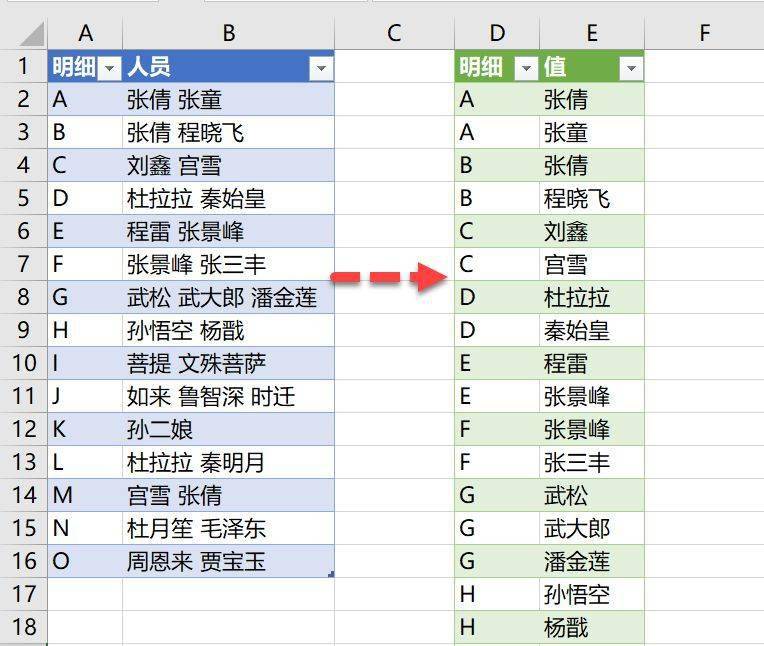Image resolution: width=764 pixels, height=646 pixels.
Task: Open the 明细 filter dropdown in column A
Action: [x=109, y=68]
